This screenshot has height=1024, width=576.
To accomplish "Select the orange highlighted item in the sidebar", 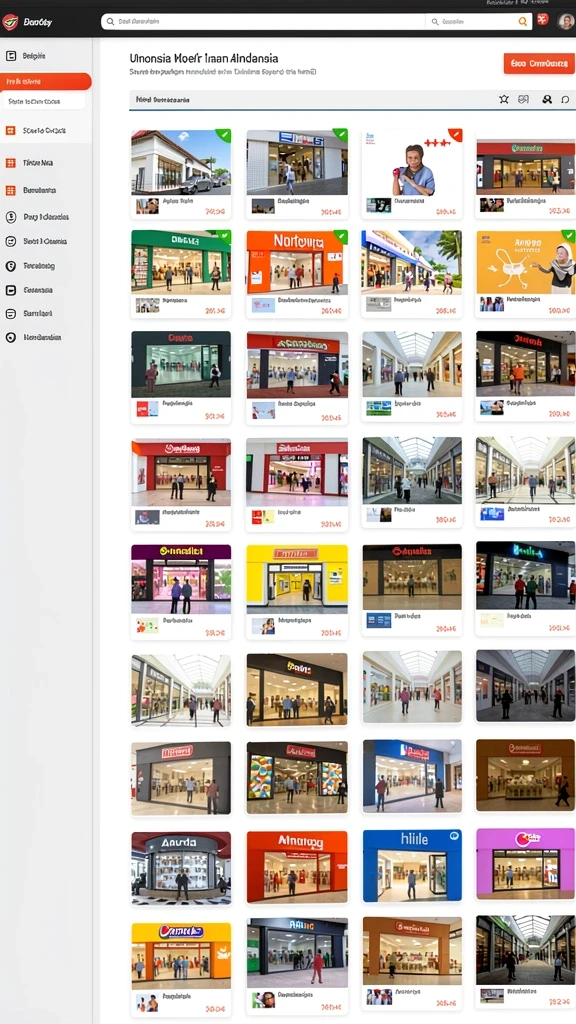I will tap(45, 82).
